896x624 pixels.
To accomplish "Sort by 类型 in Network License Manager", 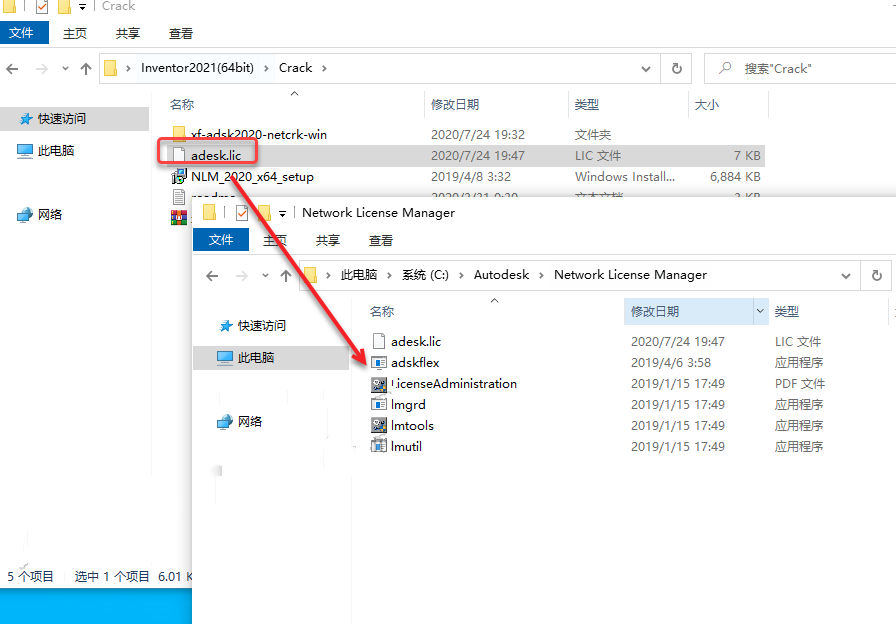I will [x=786, y=311].
